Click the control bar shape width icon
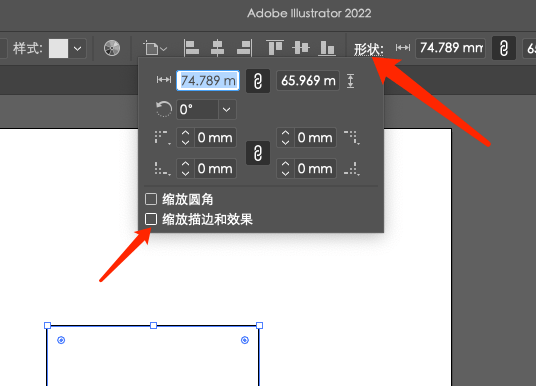 click(403, 48)
